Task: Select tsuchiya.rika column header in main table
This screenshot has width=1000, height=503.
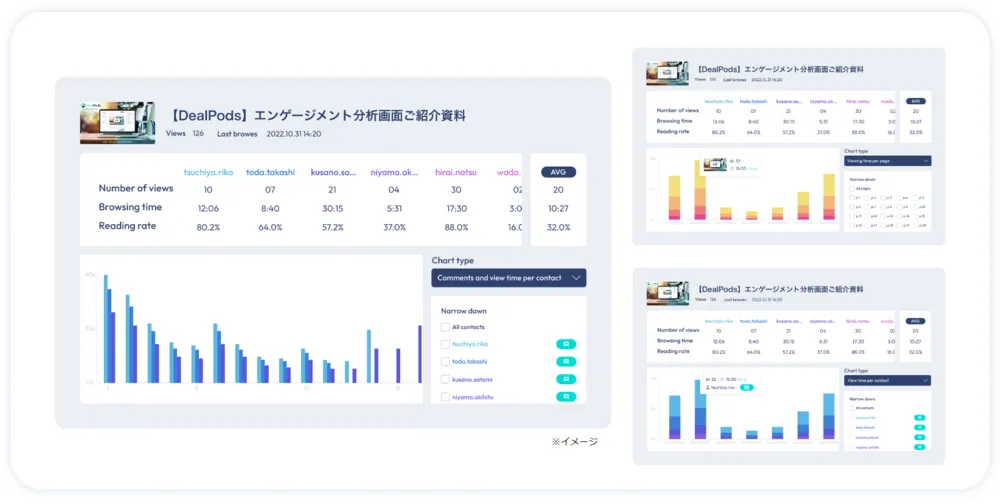Action: pos(209,172)
